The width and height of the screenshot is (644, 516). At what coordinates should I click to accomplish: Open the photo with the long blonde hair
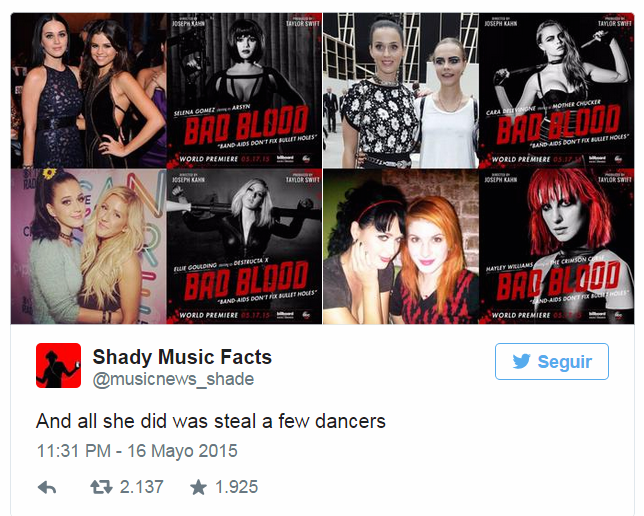pyautogui.click(x=88, y=246)
